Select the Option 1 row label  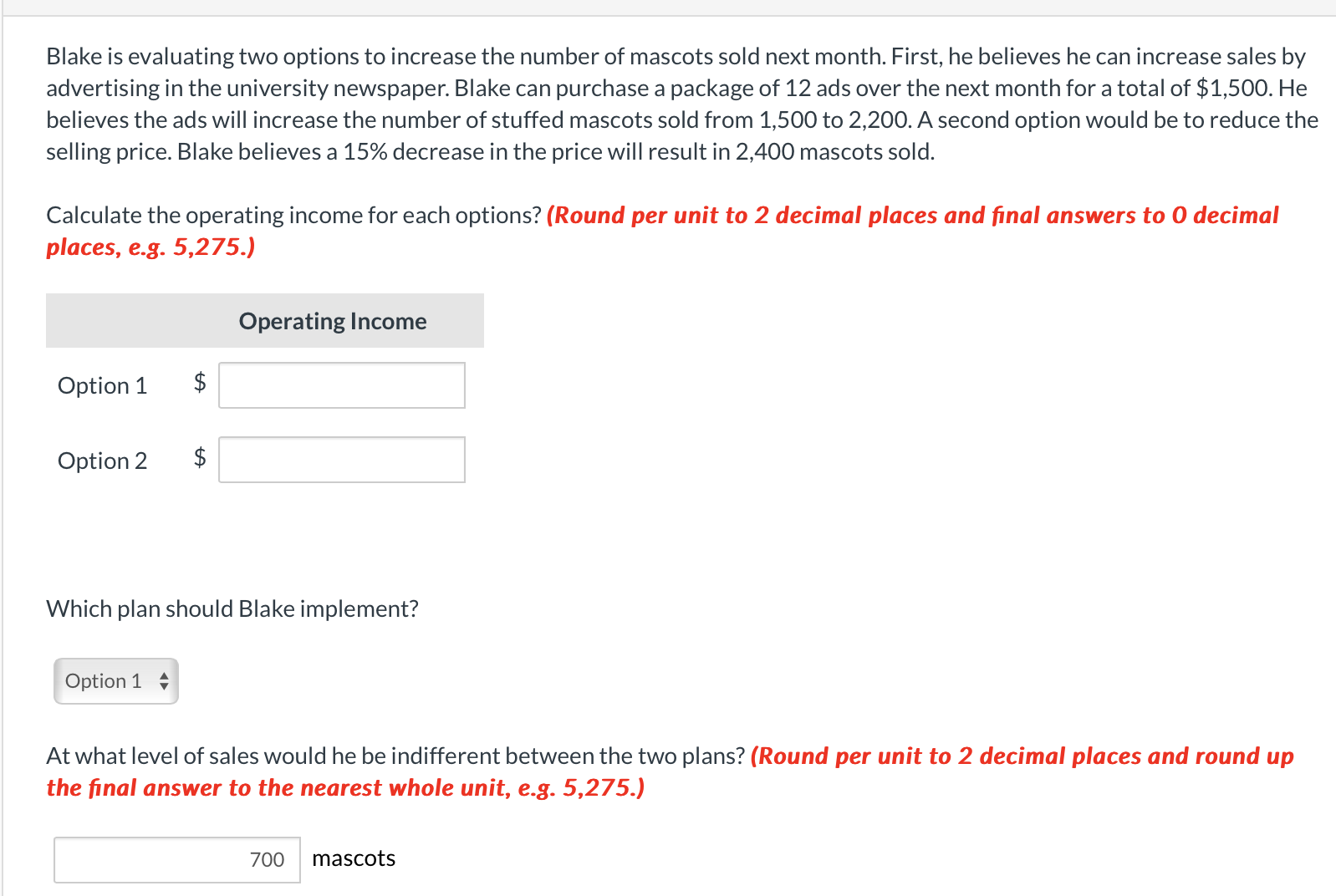[102, 385]
